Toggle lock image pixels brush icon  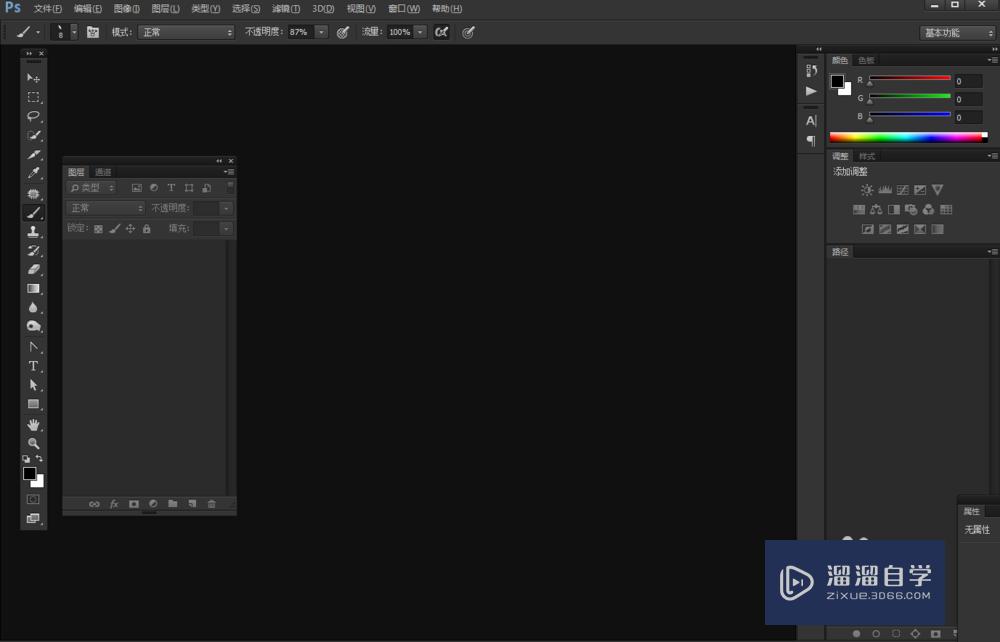[114, 229]
